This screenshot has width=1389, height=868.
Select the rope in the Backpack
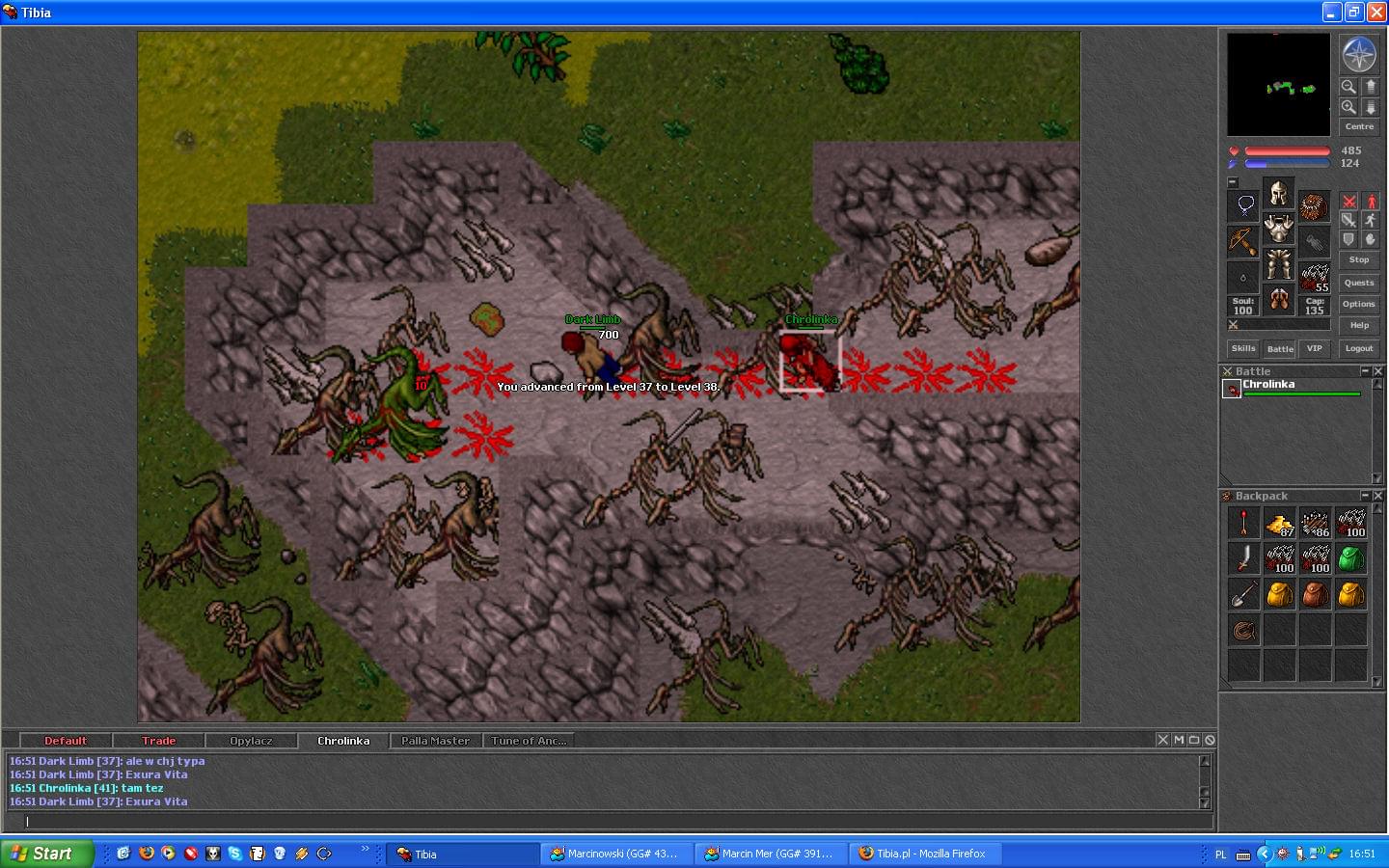pos(1244,630)
